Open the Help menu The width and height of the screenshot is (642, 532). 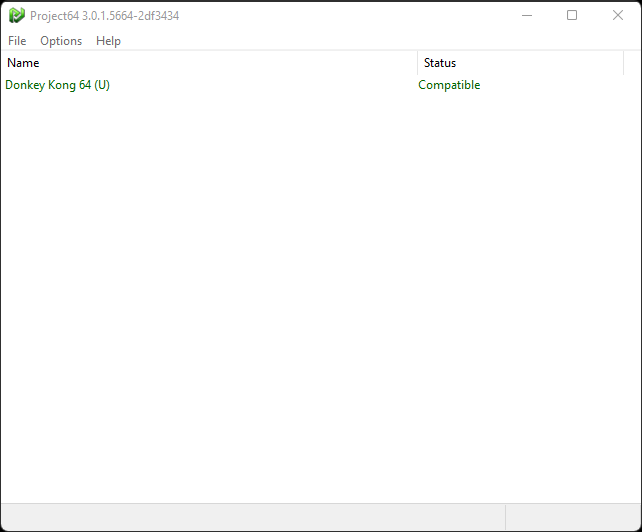tap(109, 41)
